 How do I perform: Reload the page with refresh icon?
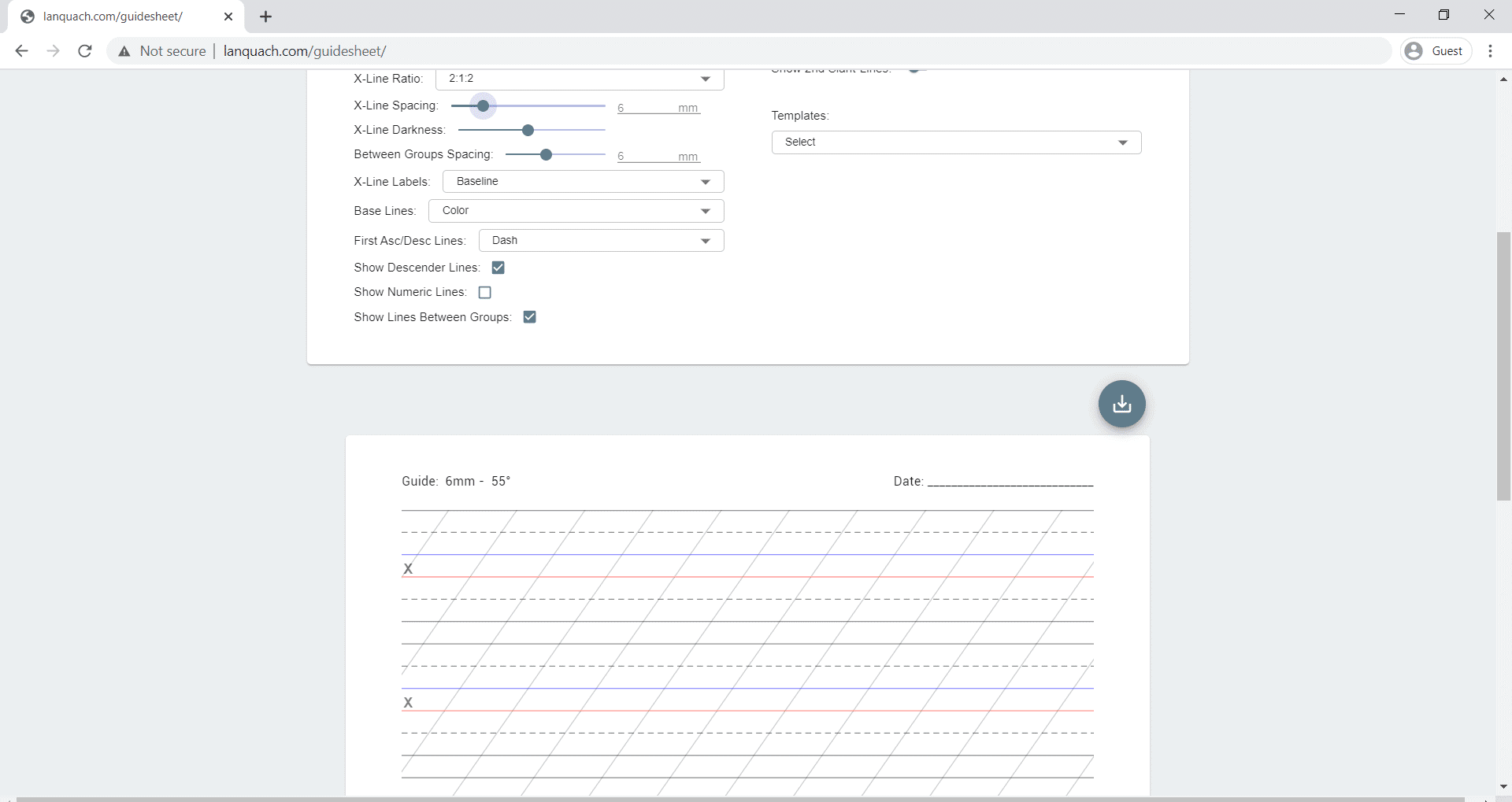click(x=85, y=51)
